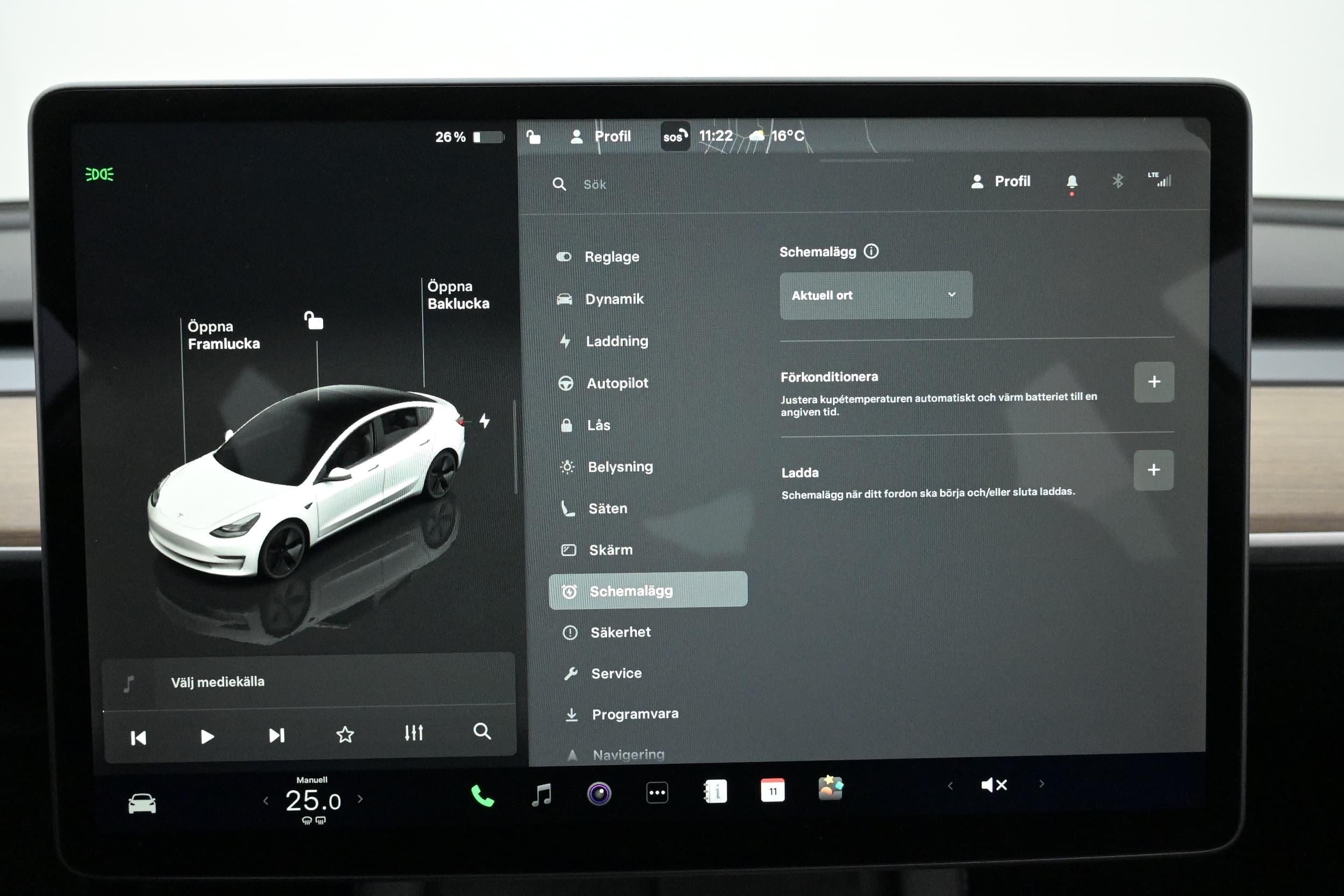
Task: Open the phone app in bottom bar
Action: point(482,795)
